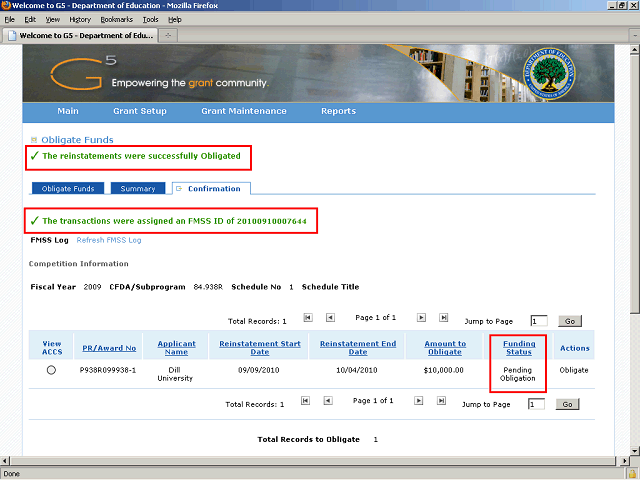
Task: Click the 09/09/2010 start date cell
Action: [259, 370]
